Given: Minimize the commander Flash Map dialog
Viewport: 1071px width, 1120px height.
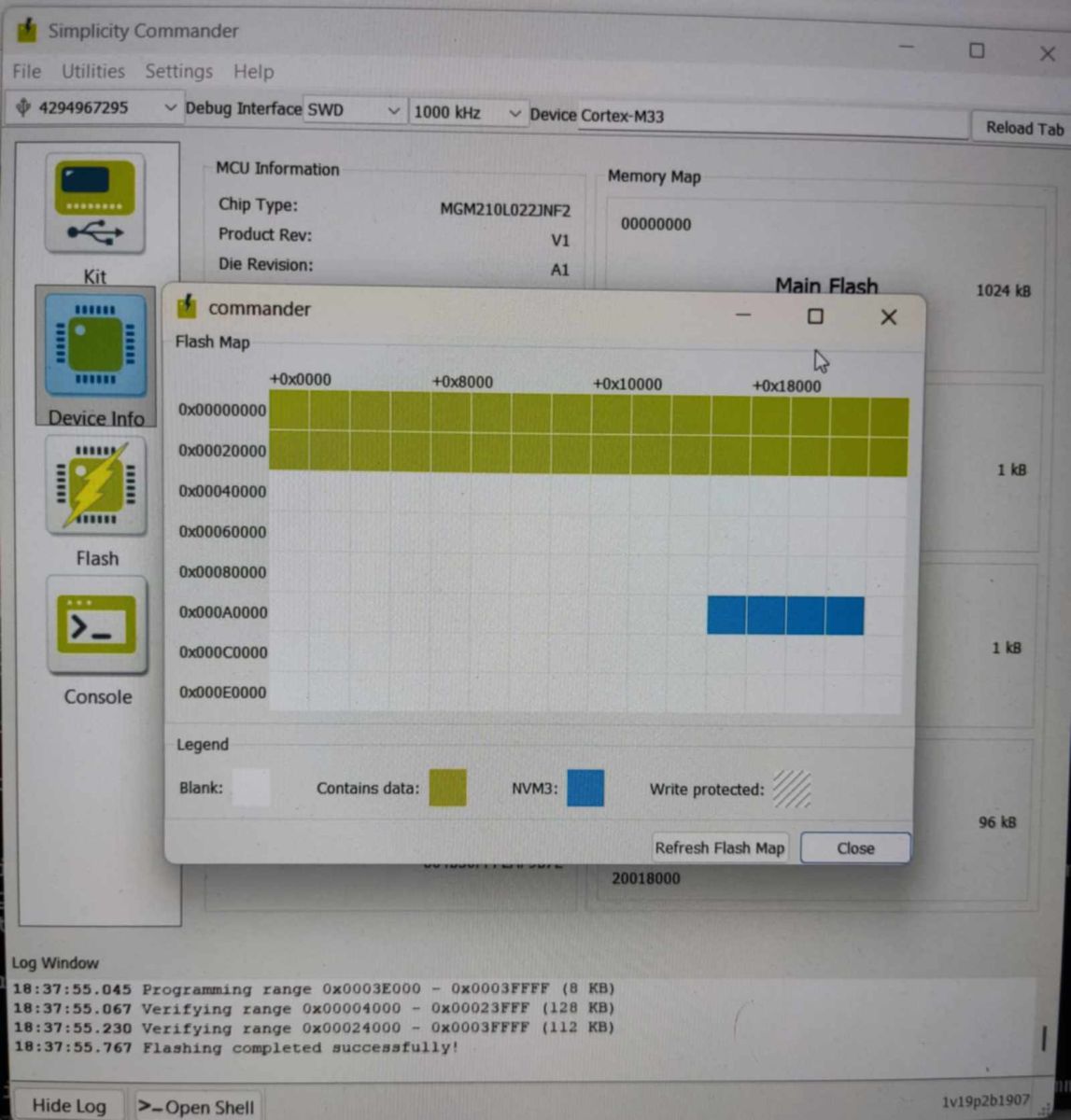Looking at the screenshot, I should (743, 315).
